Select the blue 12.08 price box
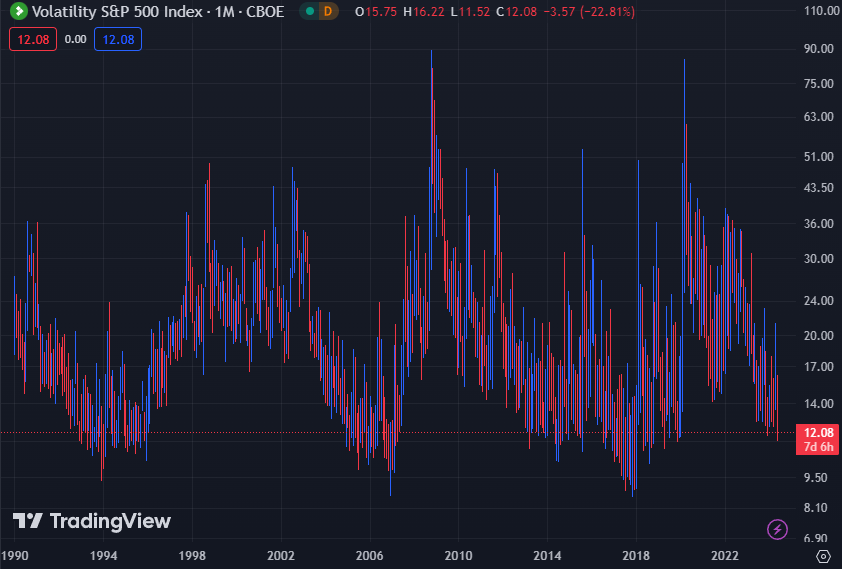The image size is (842, 569). click(x=118, y=39)
